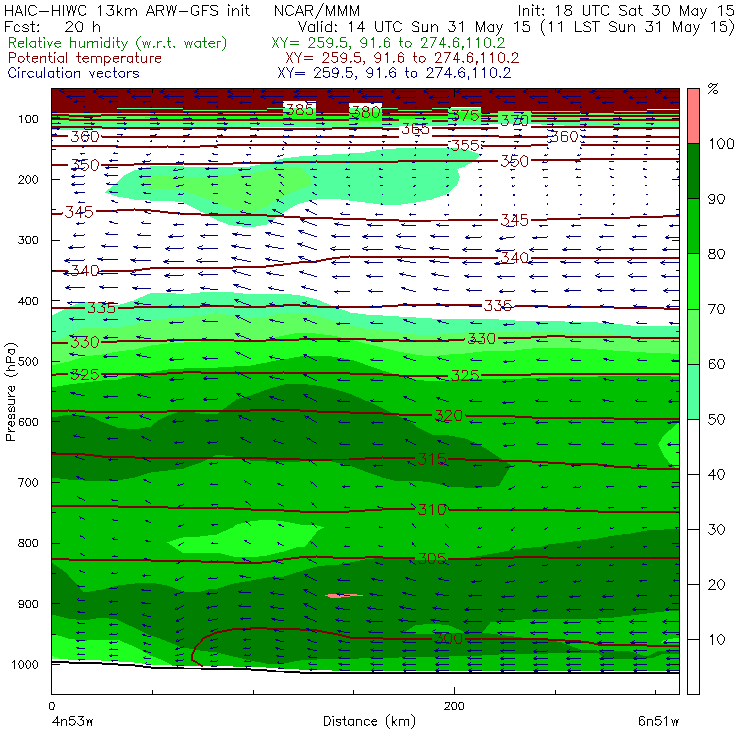Click the white 40–50% colorbar segment
The image size is (740, 740).
[693, 446]
